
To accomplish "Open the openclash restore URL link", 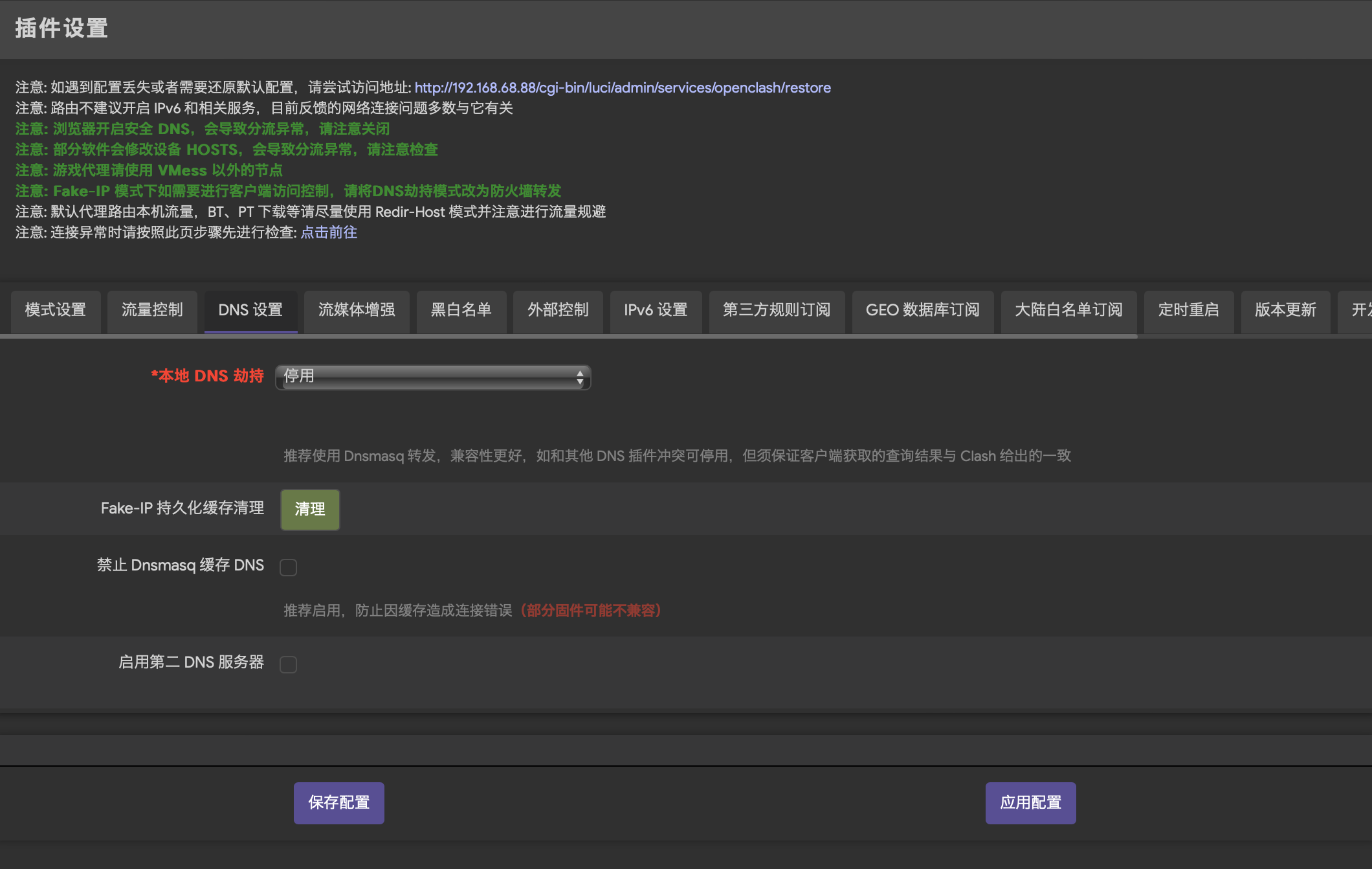I will pyautogui.click(x=623, y=87).
